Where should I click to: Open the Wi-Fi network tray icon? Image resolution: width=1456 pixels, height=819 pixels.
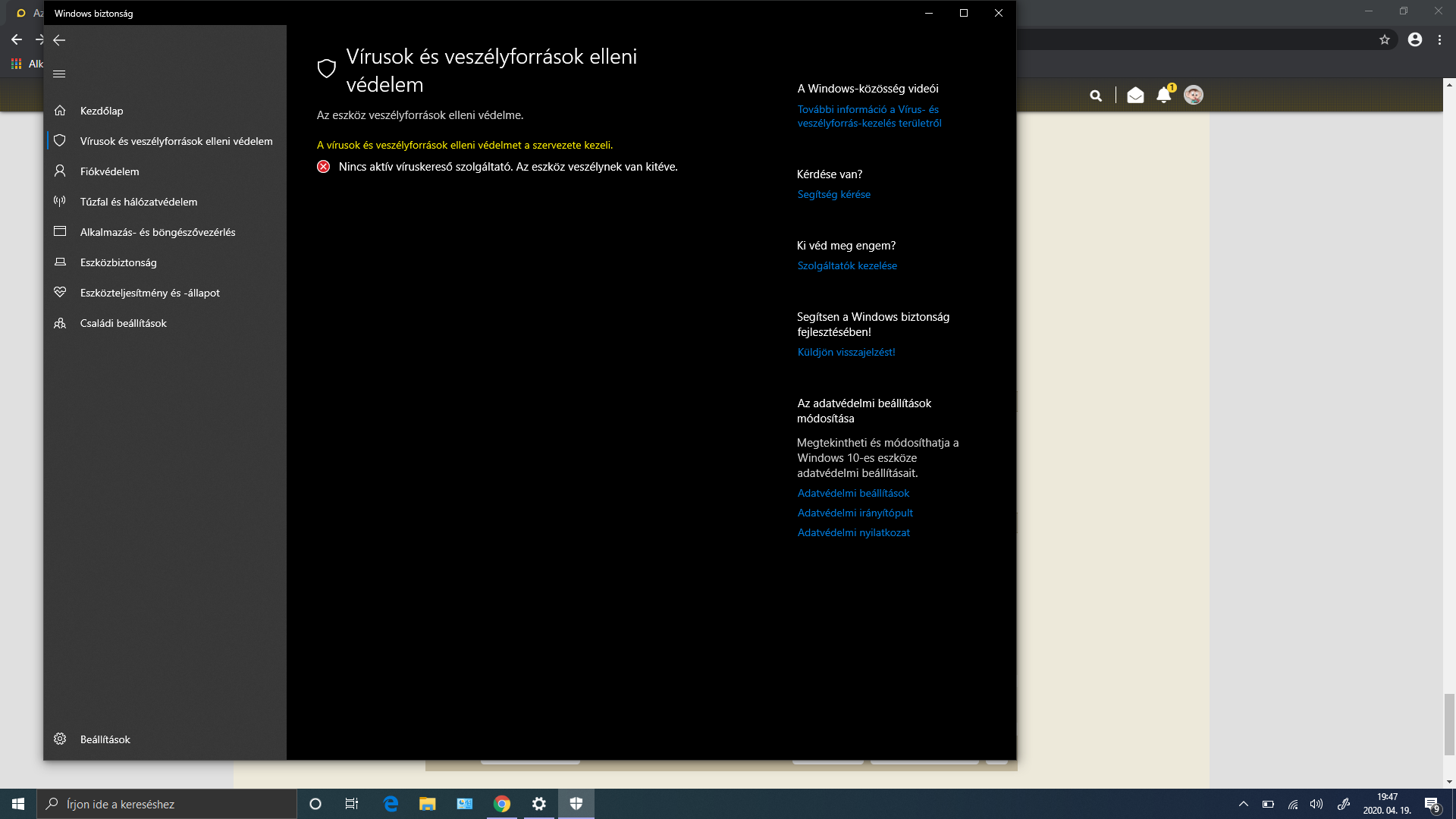click(1293, 804)
